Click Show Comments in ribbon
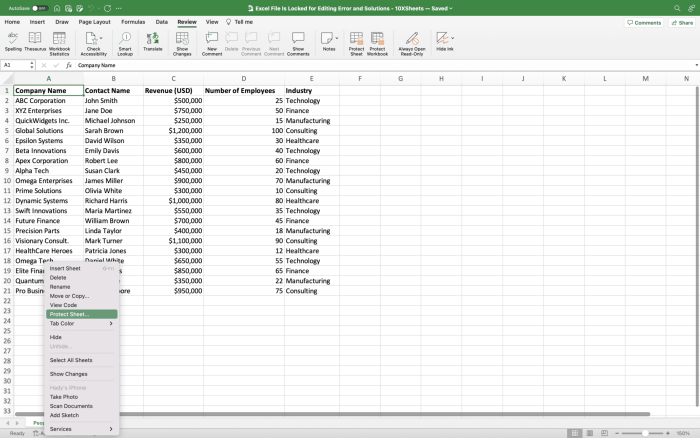This screenshot has height=438, width=700. (x=298, y=40)
